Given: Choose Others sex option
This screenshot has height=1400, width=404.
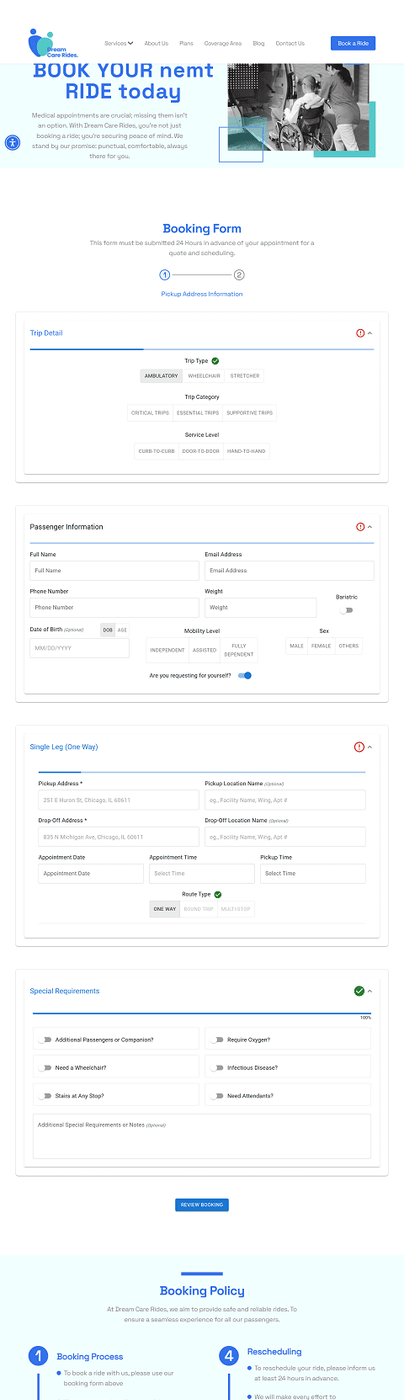Looking at the screenshot, I should point(348,646).
